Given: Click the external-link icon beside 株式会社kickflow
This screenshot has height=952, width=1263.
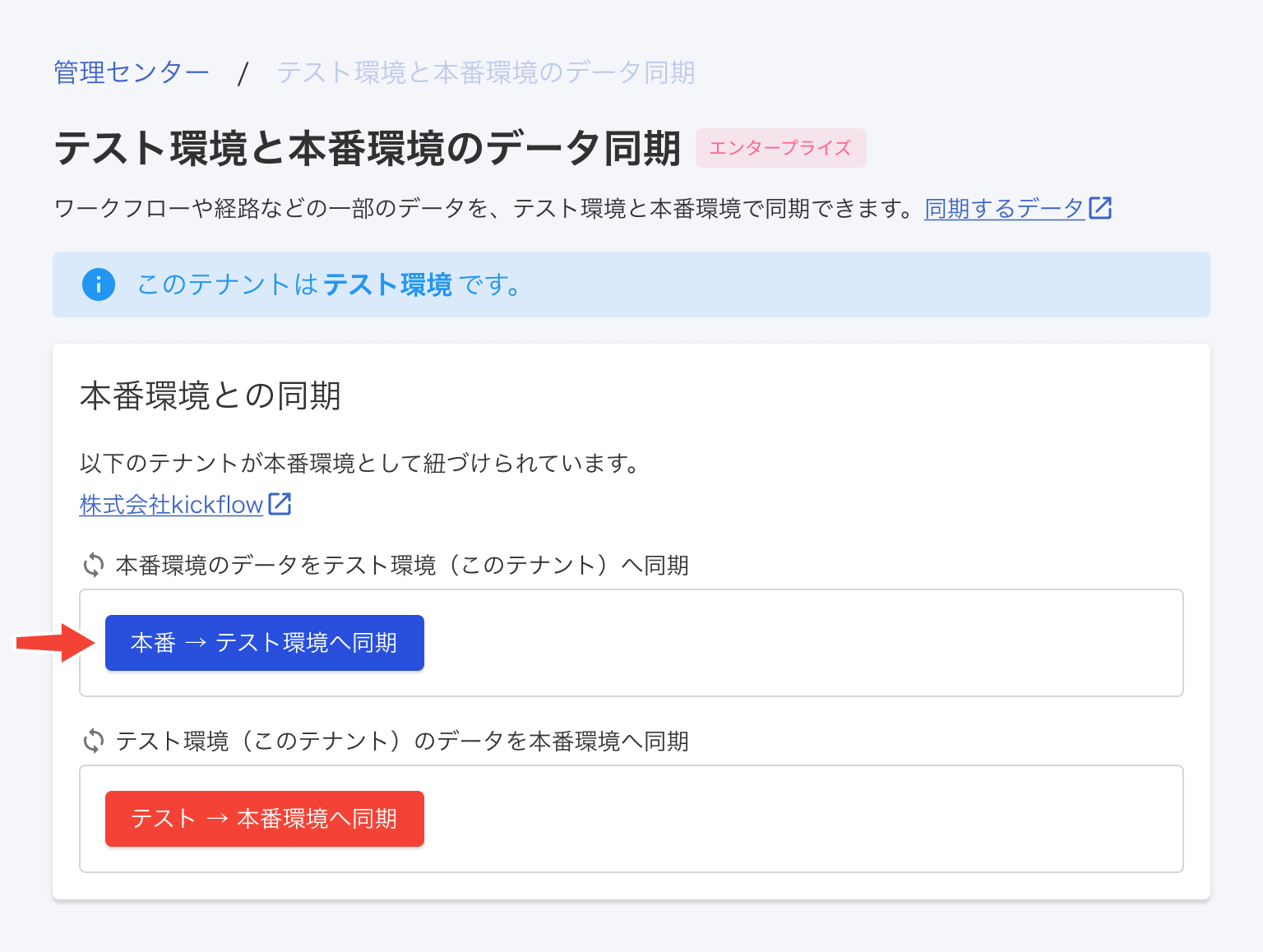Looking at the screenshot, I should coord(280,504).
